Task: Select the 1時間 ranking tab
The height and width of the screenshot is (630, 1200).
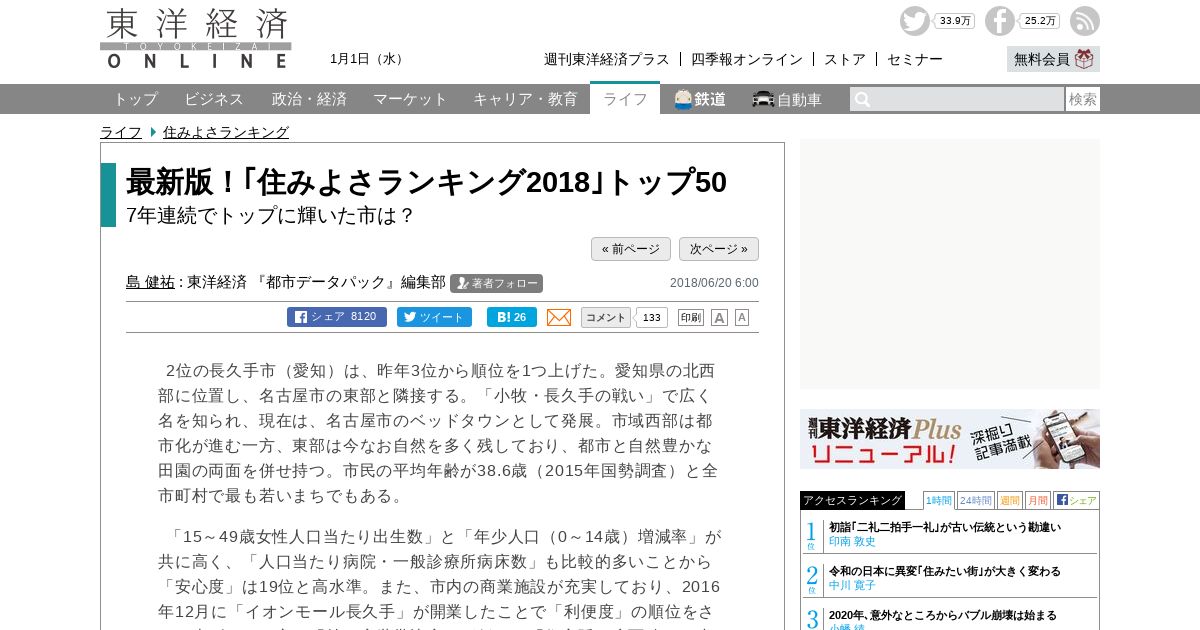Action: 938,500
